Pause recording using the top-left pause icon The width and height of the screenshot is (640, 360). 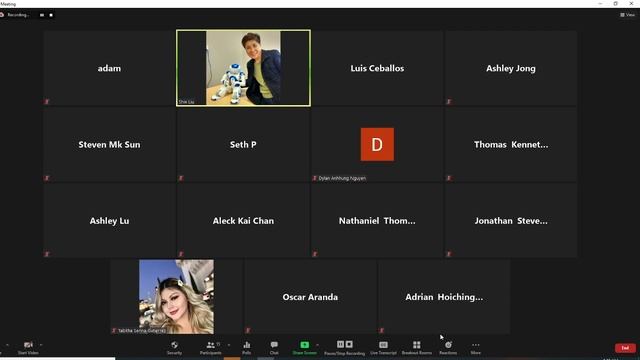(42, 15)
